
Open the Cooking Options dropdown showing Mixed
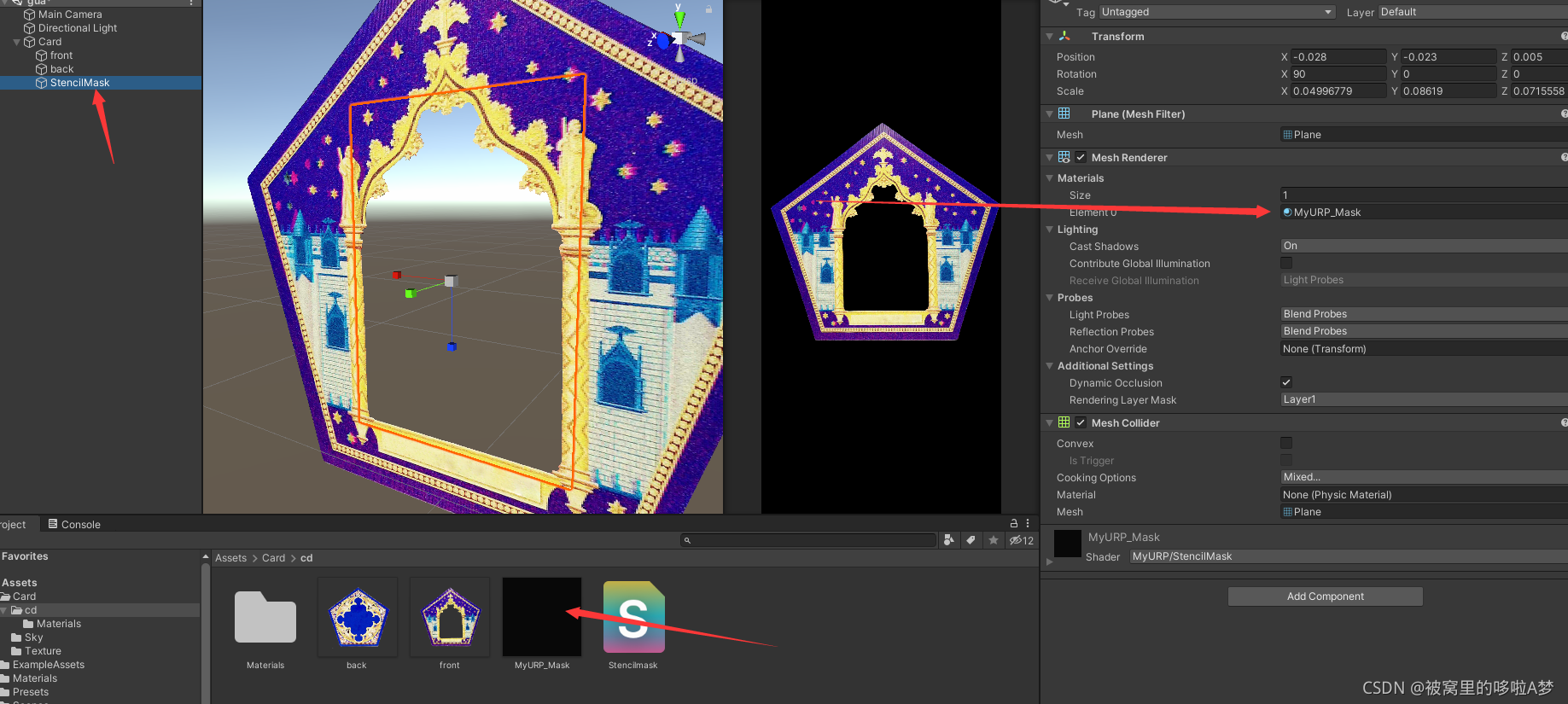click(1424, 477)
